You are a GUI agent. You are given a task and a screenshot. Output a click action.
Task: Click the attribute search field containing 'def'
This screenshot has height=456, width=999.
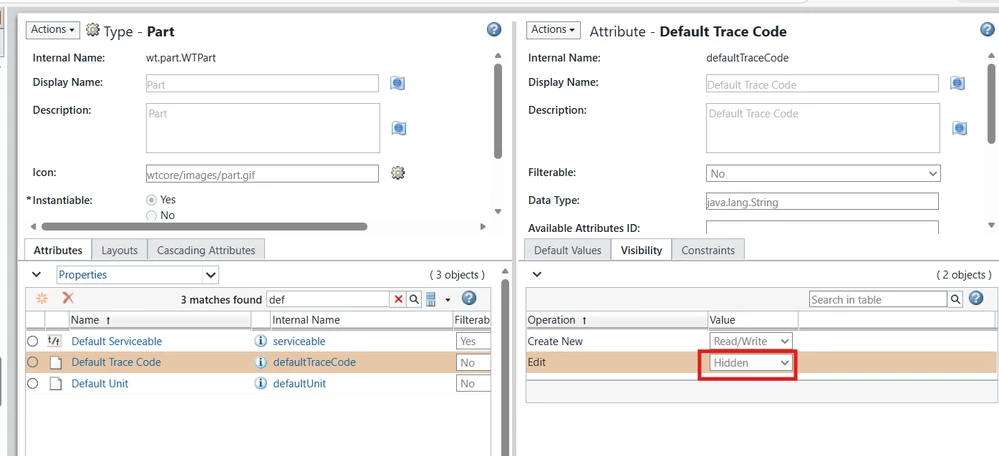coord(328,299)
